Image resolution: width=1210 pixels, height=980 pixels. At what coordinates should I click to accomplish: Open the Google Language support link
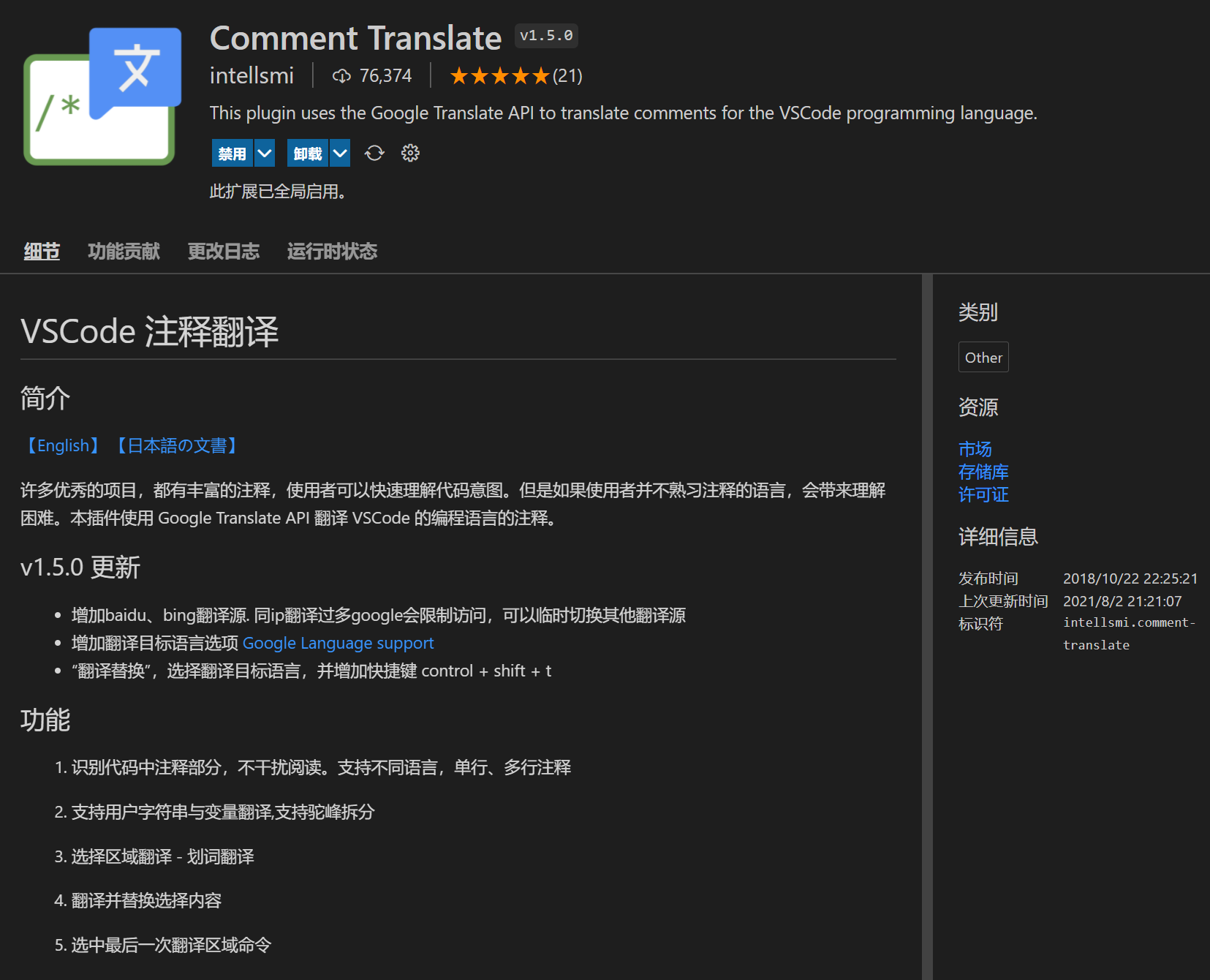339,643
